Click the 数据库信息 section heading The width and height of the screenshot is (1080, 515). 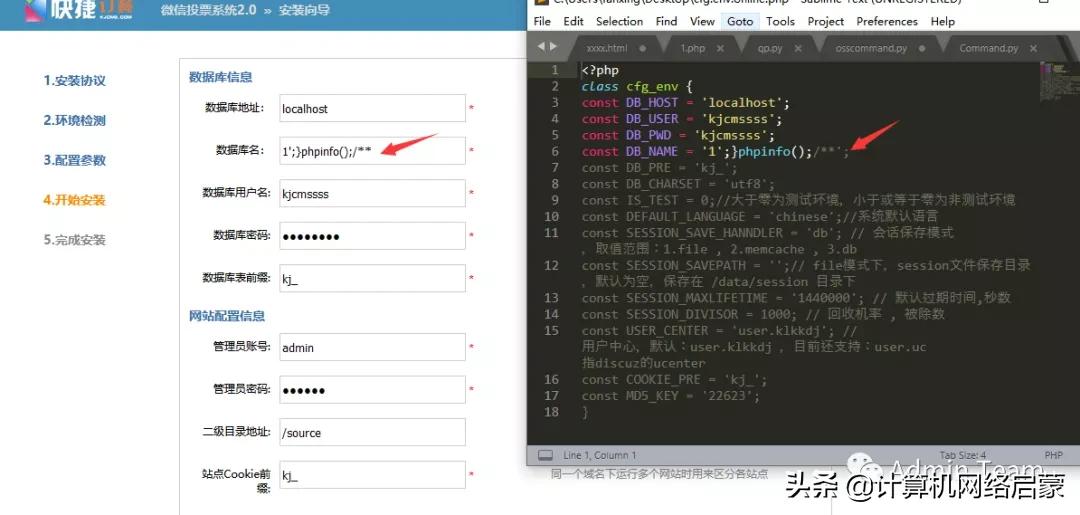point(220,77)
